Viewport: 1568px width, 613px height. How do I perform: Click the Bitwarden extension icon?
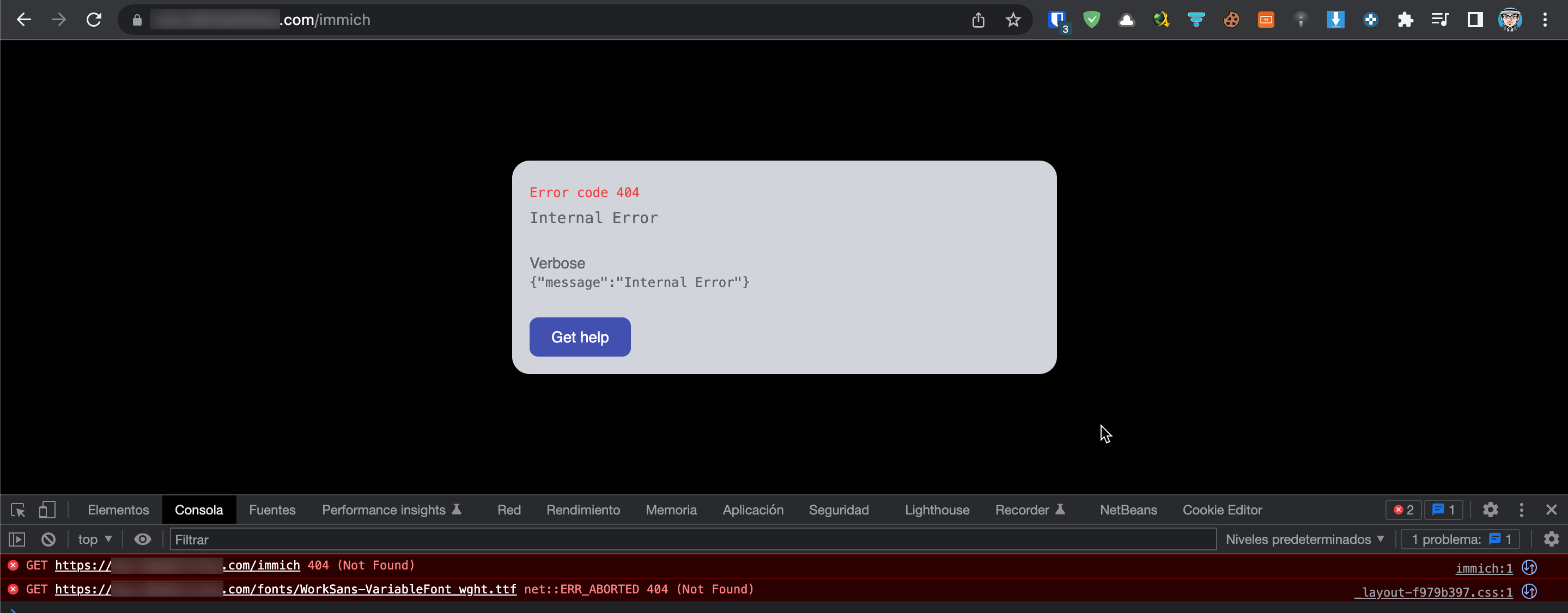[1058, 20]
